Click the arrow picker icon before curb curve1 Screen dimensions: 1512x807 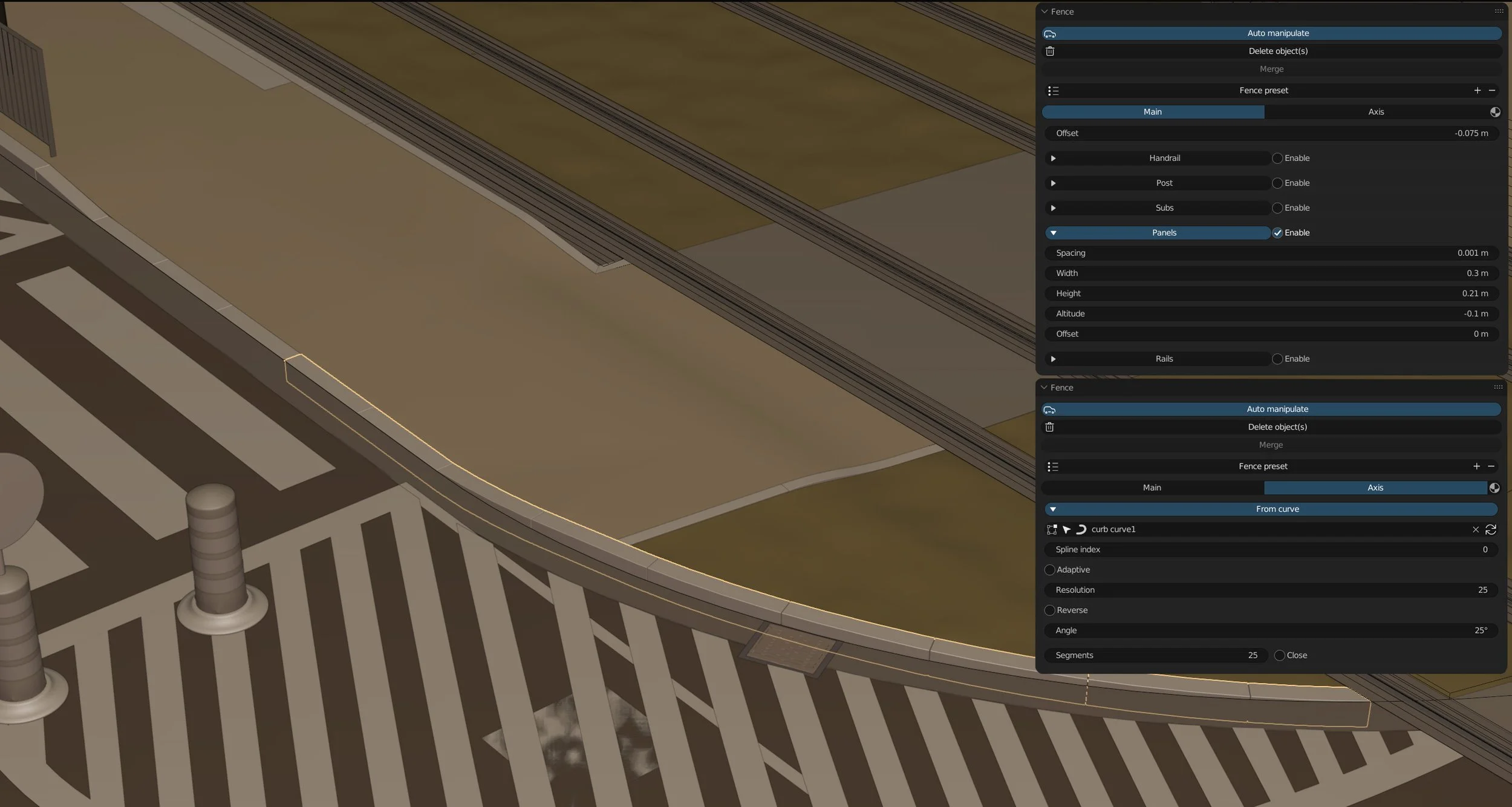tap(1066, 529)
